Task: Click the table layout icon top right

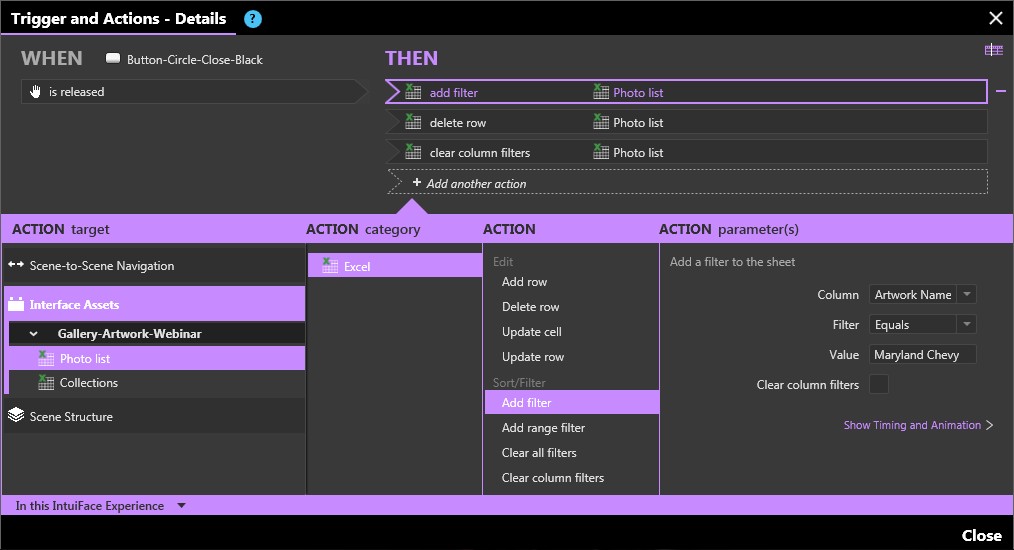Action: point(993,50)
